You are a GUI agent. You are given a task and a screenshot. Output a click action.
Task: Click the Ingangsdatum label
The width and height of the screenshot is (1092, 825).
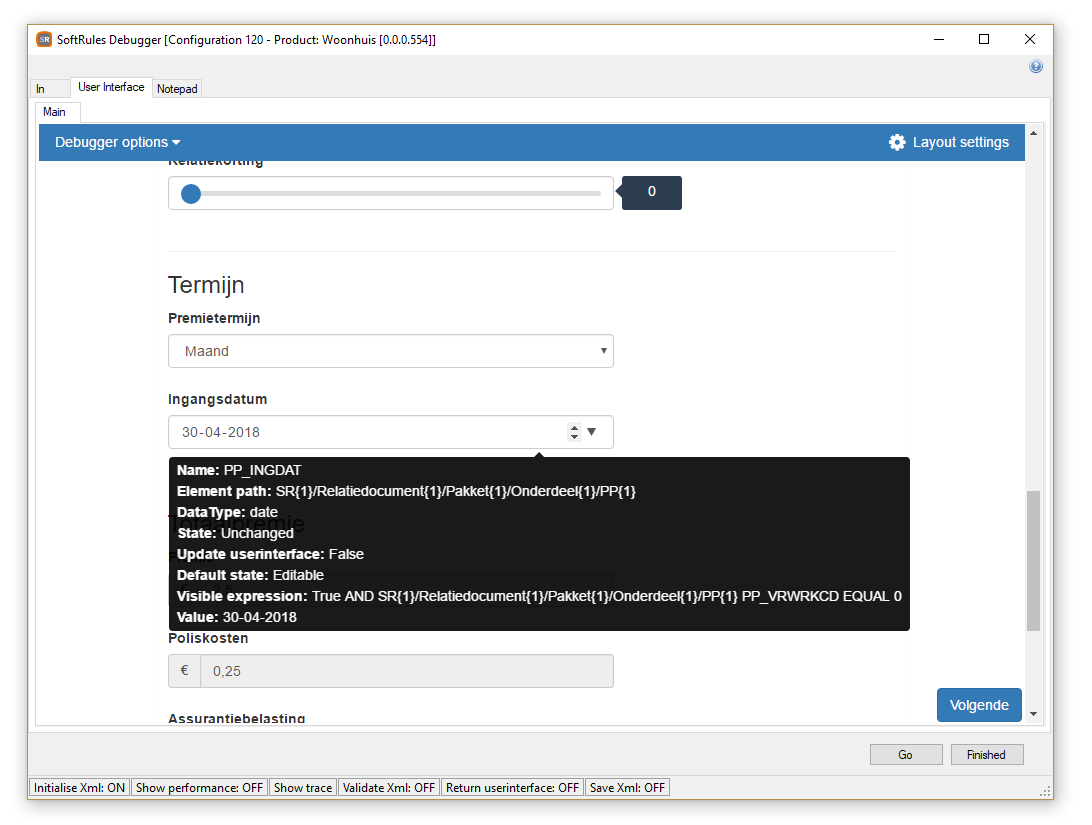(x=217, y=400)
